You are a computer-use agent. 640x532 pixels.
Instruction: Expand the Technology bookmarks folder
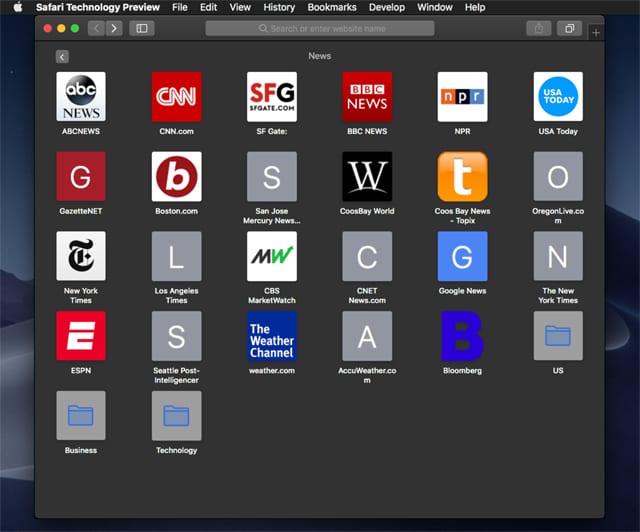click(x=176, y=415)
